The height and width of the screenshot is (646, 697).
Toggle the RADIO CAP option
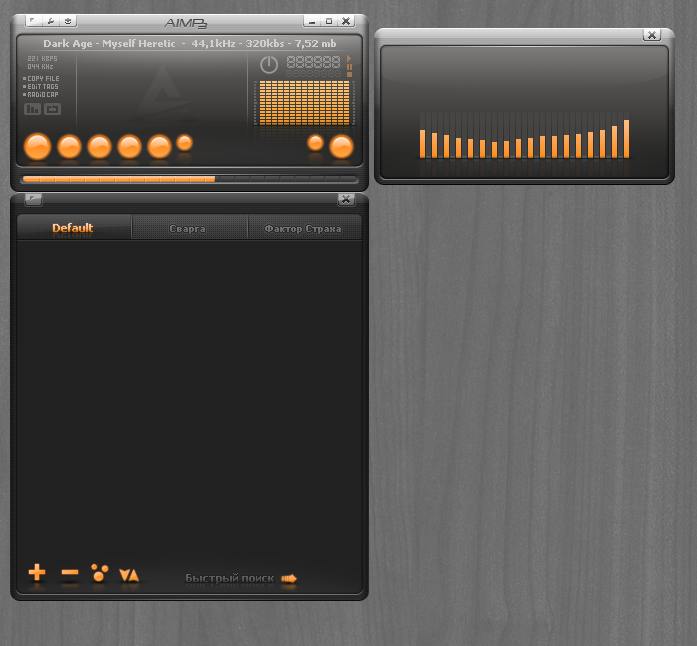click(42, 94)
